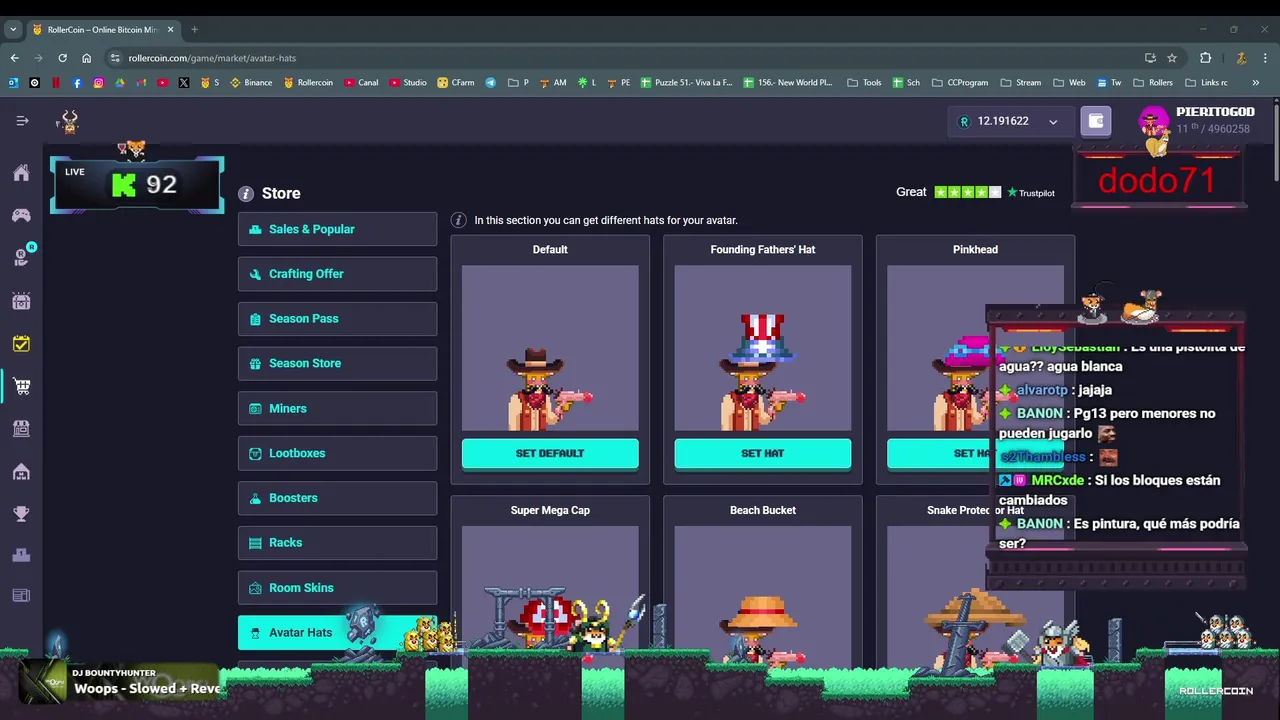This screenshot has height=720, width=1280.
Task: Open the ranking podium sidebar icon
Action: (21, 555)
